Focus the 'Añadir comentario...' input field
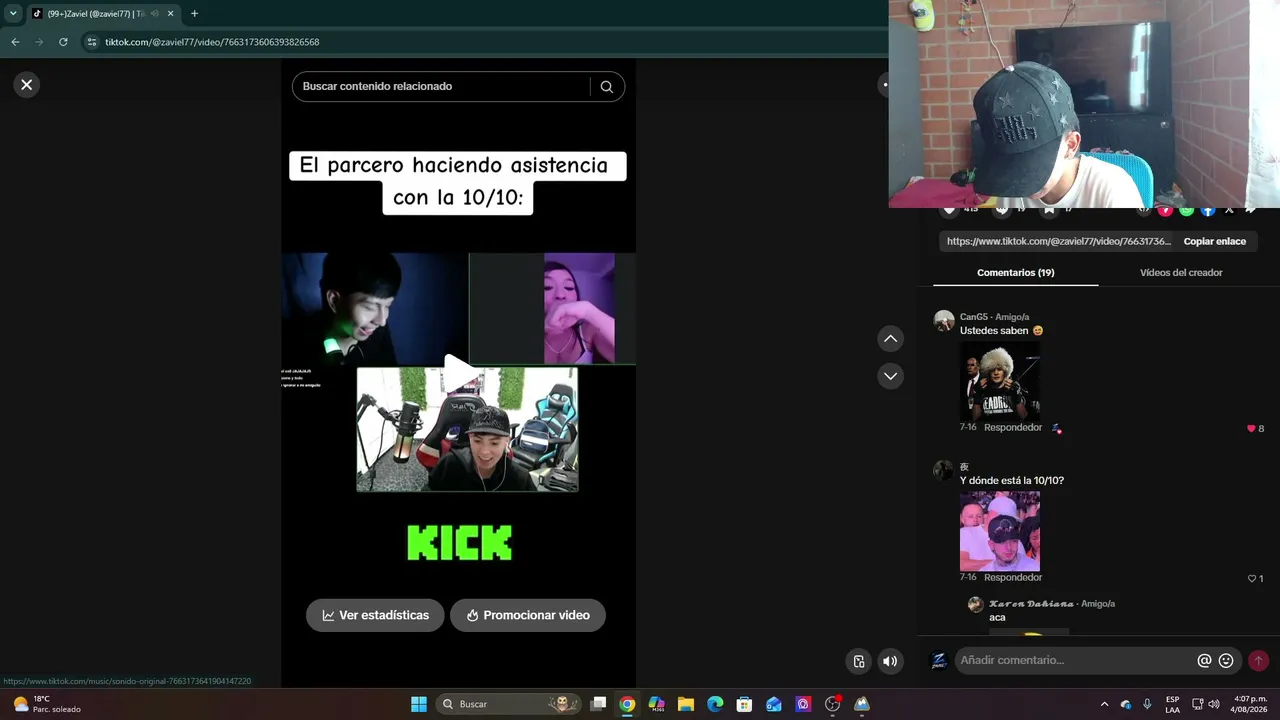This screenshot has width=1280, height=720. click(x=1075, y=660)
